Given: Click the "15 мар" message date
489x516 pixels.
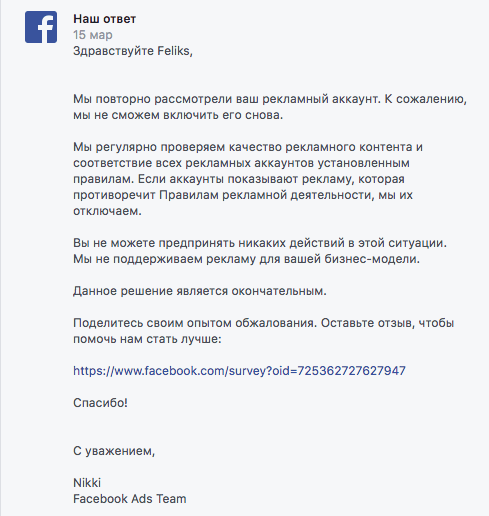Looking at the screenshot, I should (93, 35).
